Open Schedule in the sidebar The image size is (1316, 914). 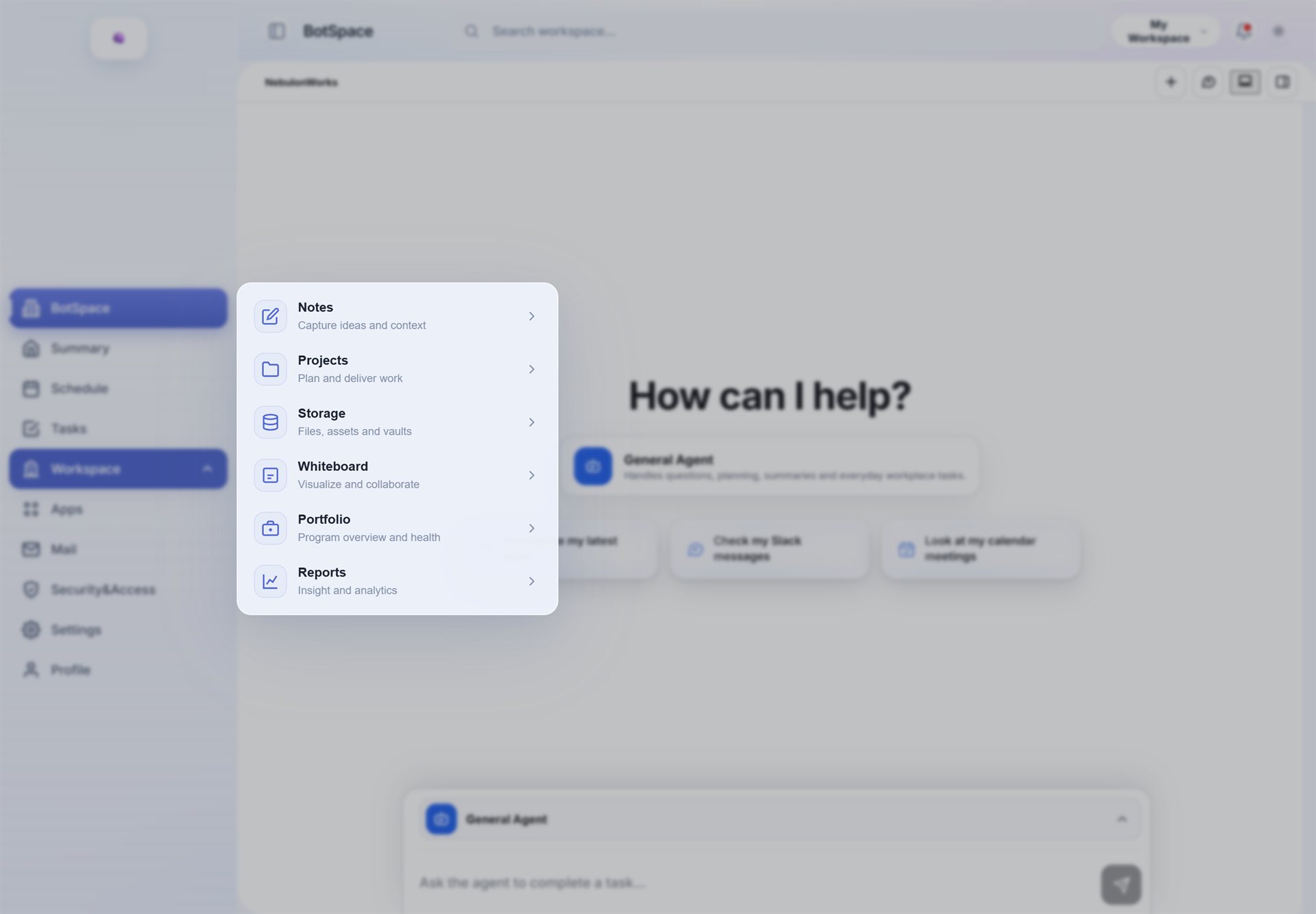point(119,389)
